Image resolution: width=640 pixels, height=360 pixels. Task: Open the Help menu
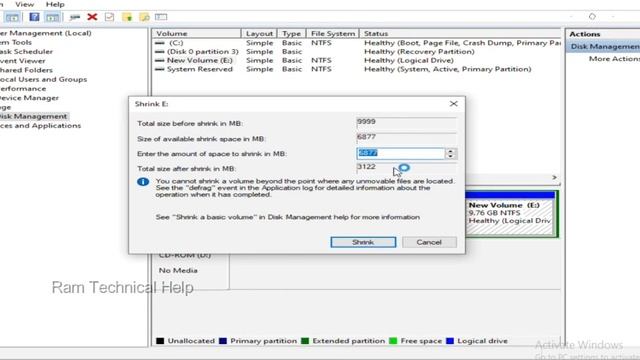[x=55, y=4]
